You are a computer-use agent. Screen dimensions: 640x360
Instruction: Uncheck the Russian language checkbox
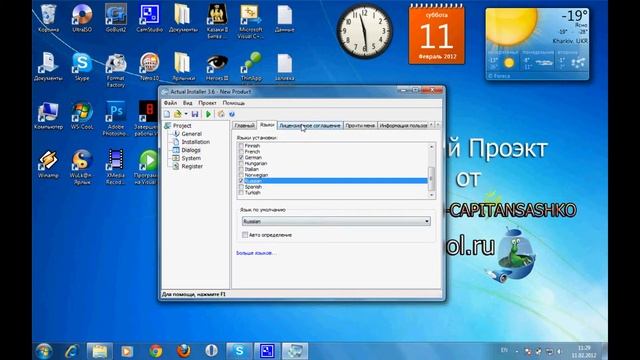pyautogui.click(x=241, y=181)
